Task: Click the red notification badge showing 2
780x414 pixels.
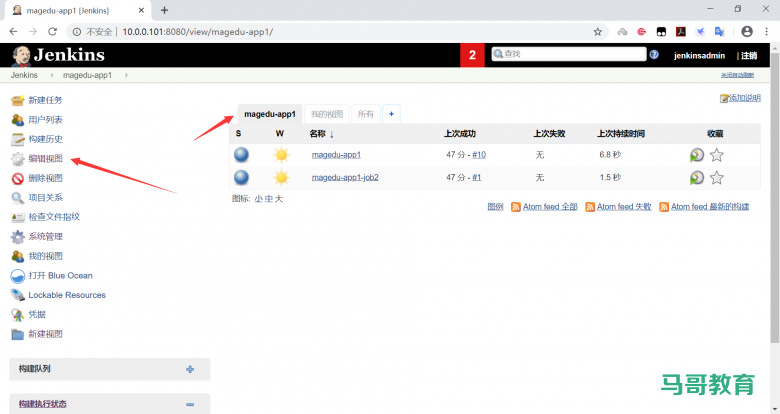Action: (x=472, y=55)
